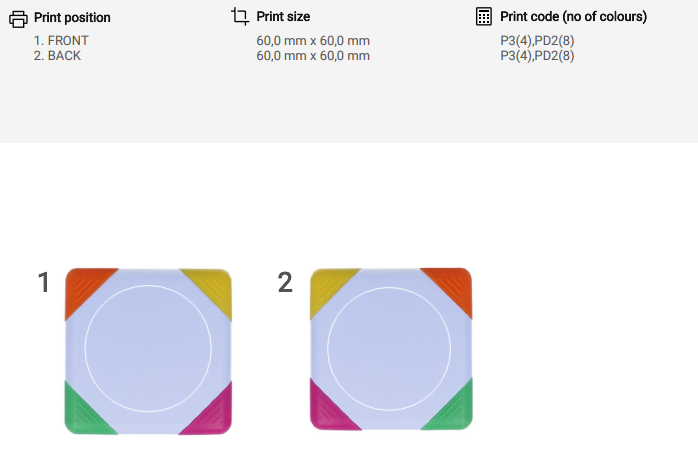The height and width of the screenshot is (470, 698).
Task: Click the crop icon beside Print size
Action: 239,16
